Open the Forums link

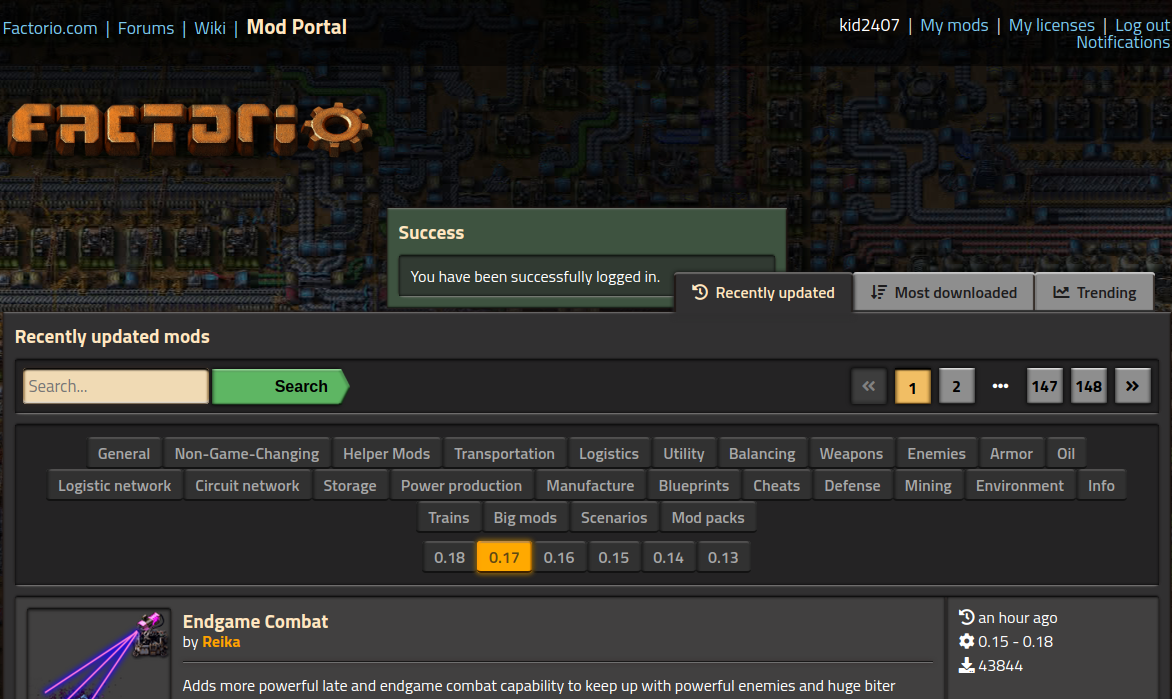pyautogui.click(x=146, y=28)
